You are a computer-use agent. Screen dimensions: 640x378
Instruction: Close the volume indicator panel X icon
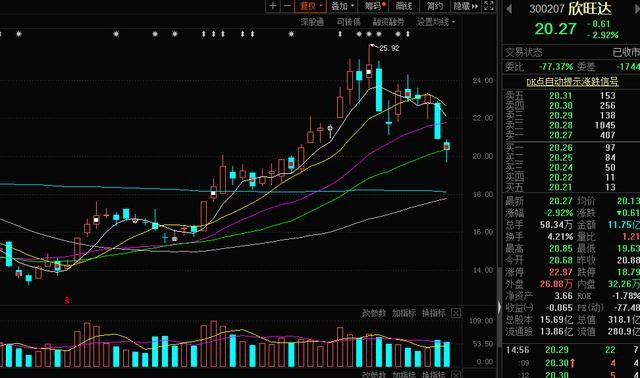[x=456, y=313]
